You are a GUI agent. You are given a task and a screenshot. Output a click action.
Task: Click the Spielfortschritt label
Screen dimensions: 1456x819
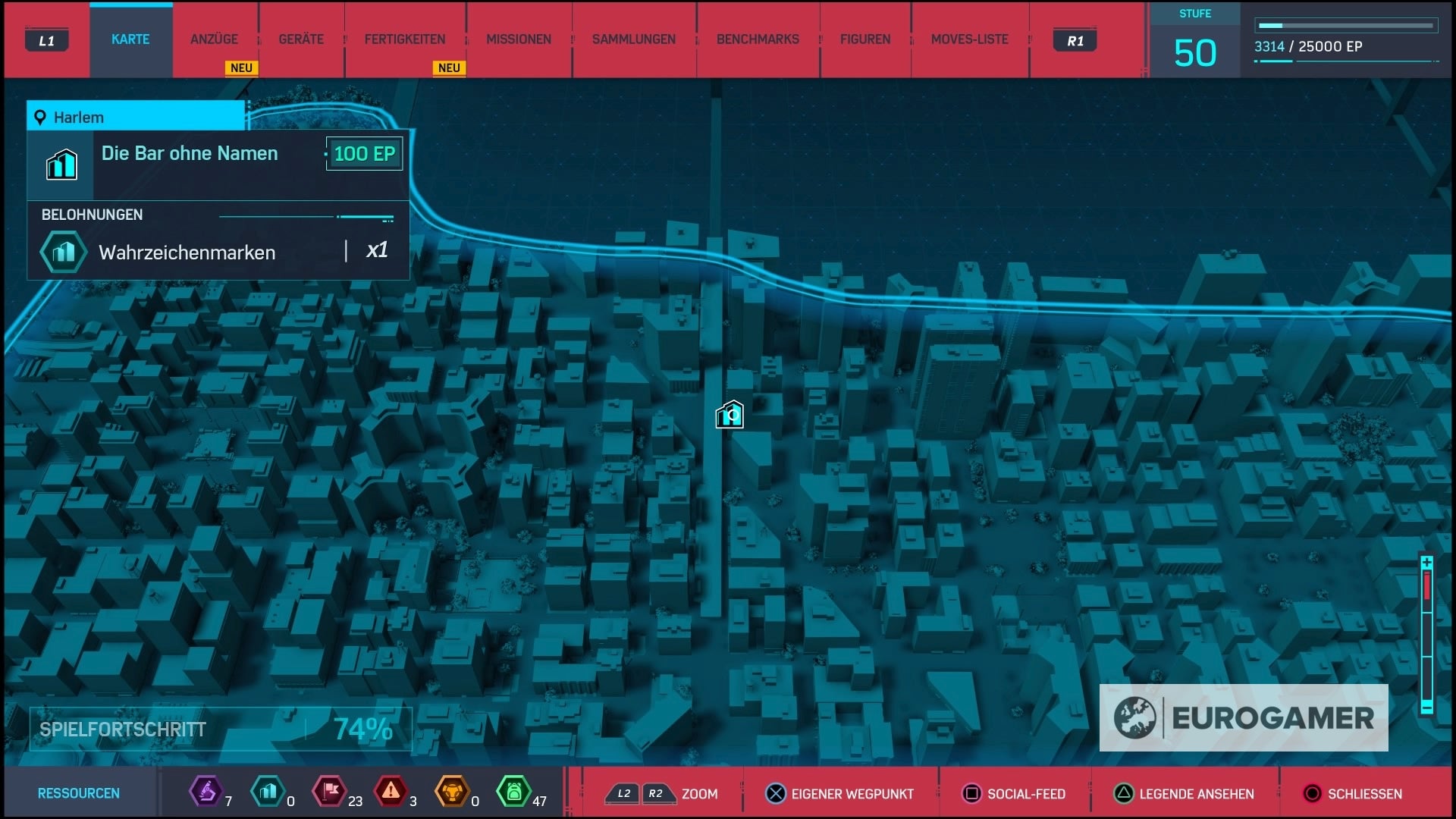tap(123, 730)
